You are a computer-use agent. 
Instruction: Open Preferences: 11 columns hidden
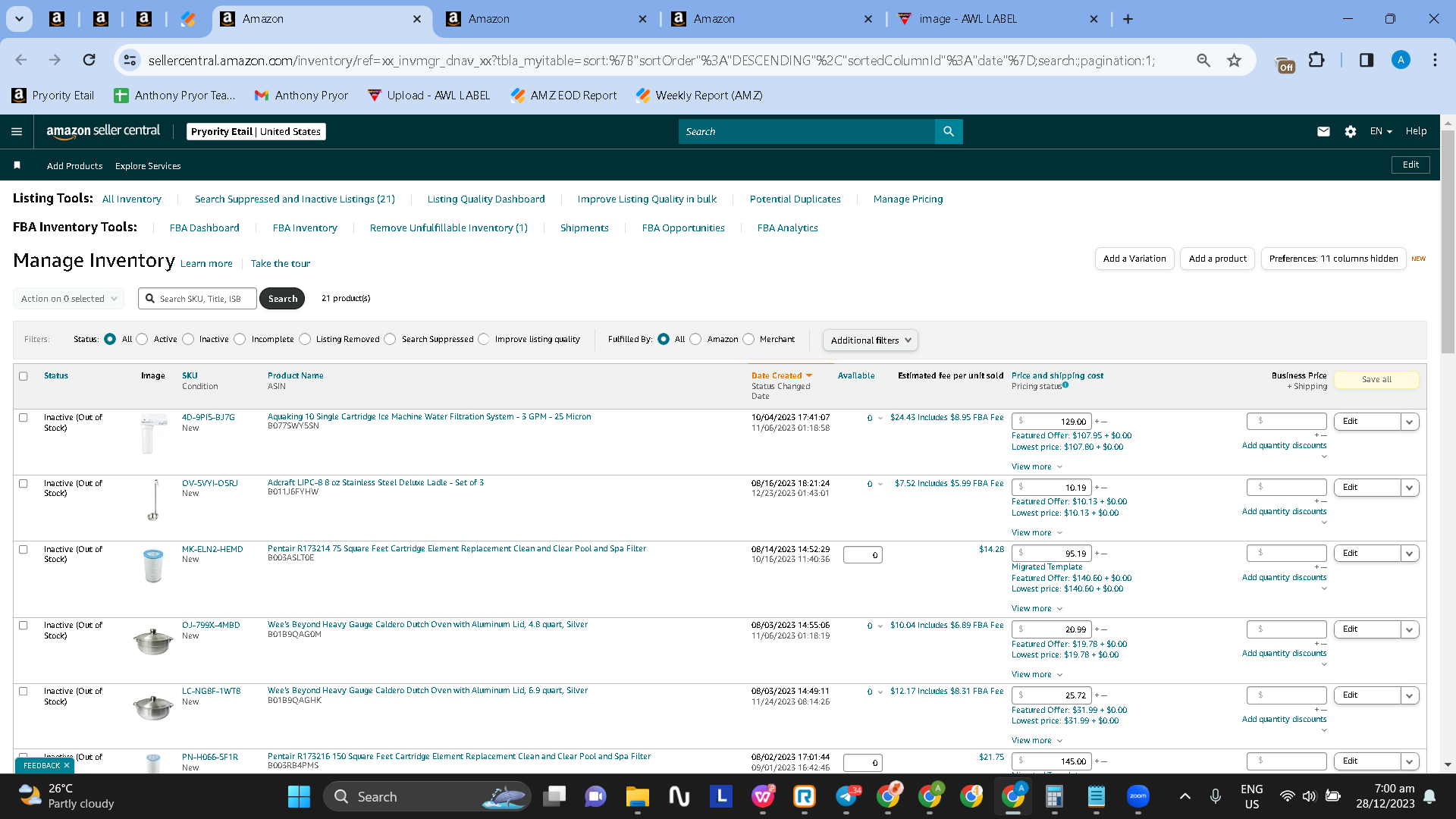coord(1334,259)
